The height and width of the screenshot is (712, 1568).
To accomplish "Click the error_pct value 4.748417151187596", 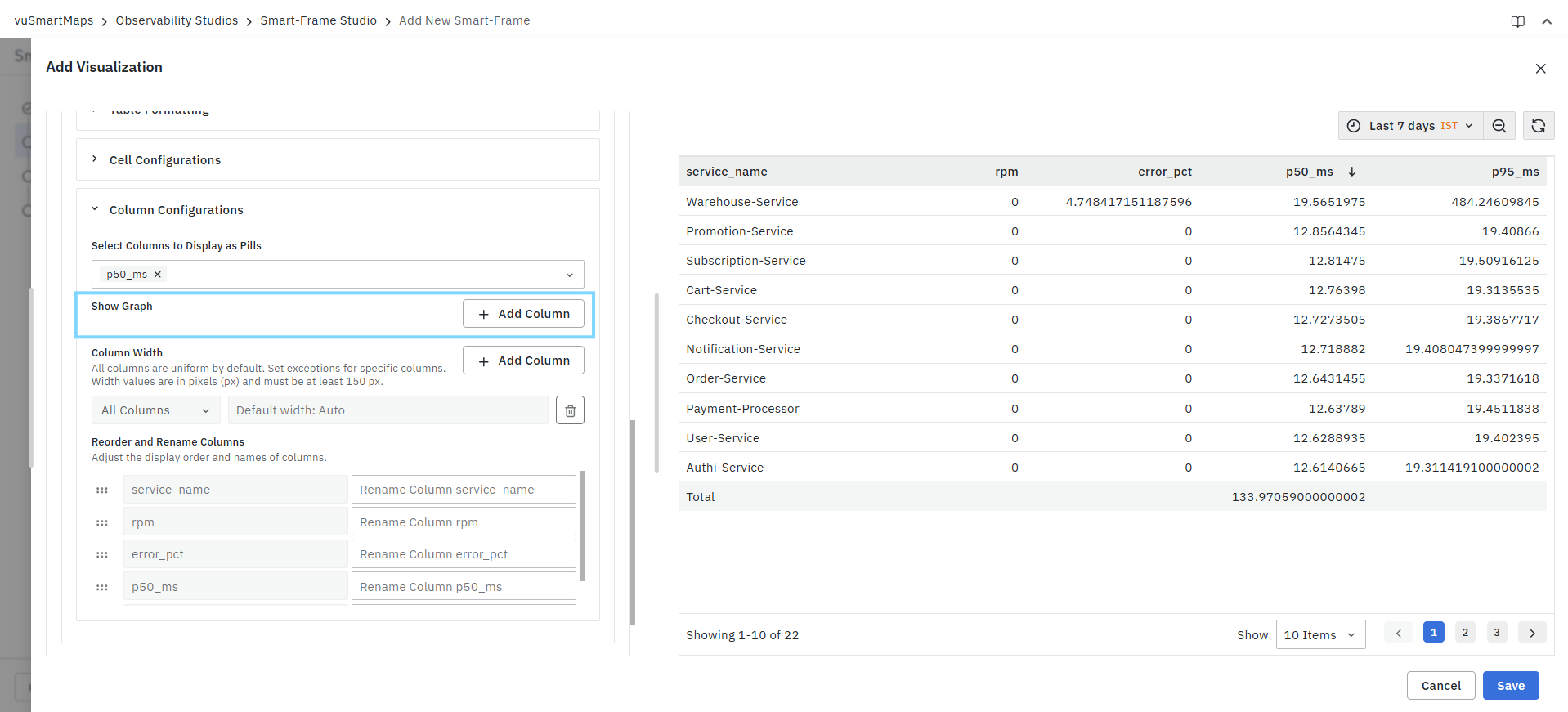I will 1128,202.
